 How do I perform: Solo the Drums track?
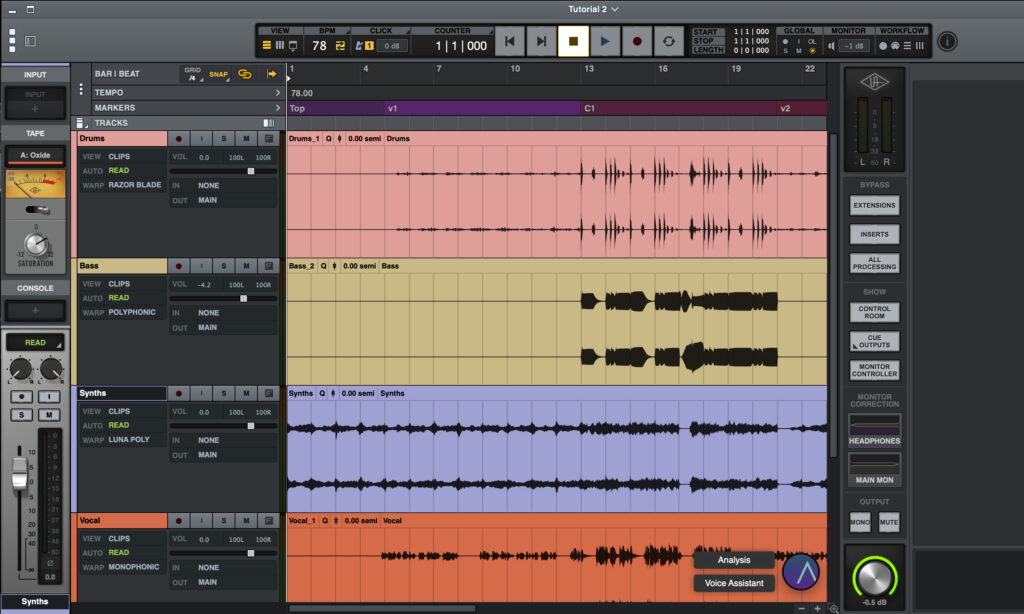223,138
